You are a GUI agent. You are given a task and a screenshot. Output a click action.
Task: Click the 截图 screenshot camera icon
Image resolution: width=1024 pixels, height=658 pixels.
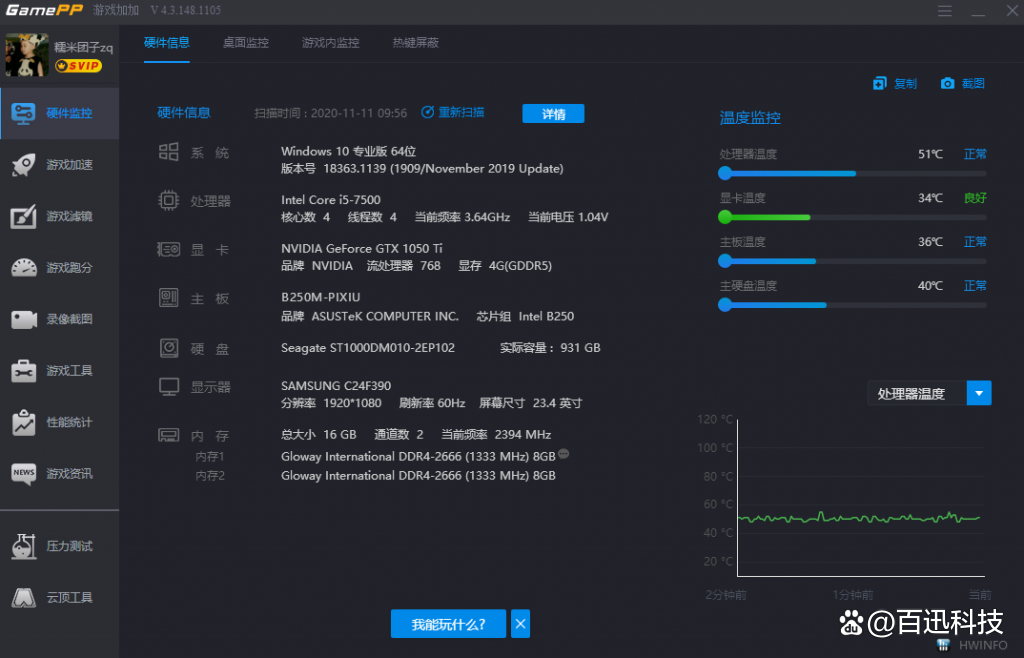click(x=947, y=84)
